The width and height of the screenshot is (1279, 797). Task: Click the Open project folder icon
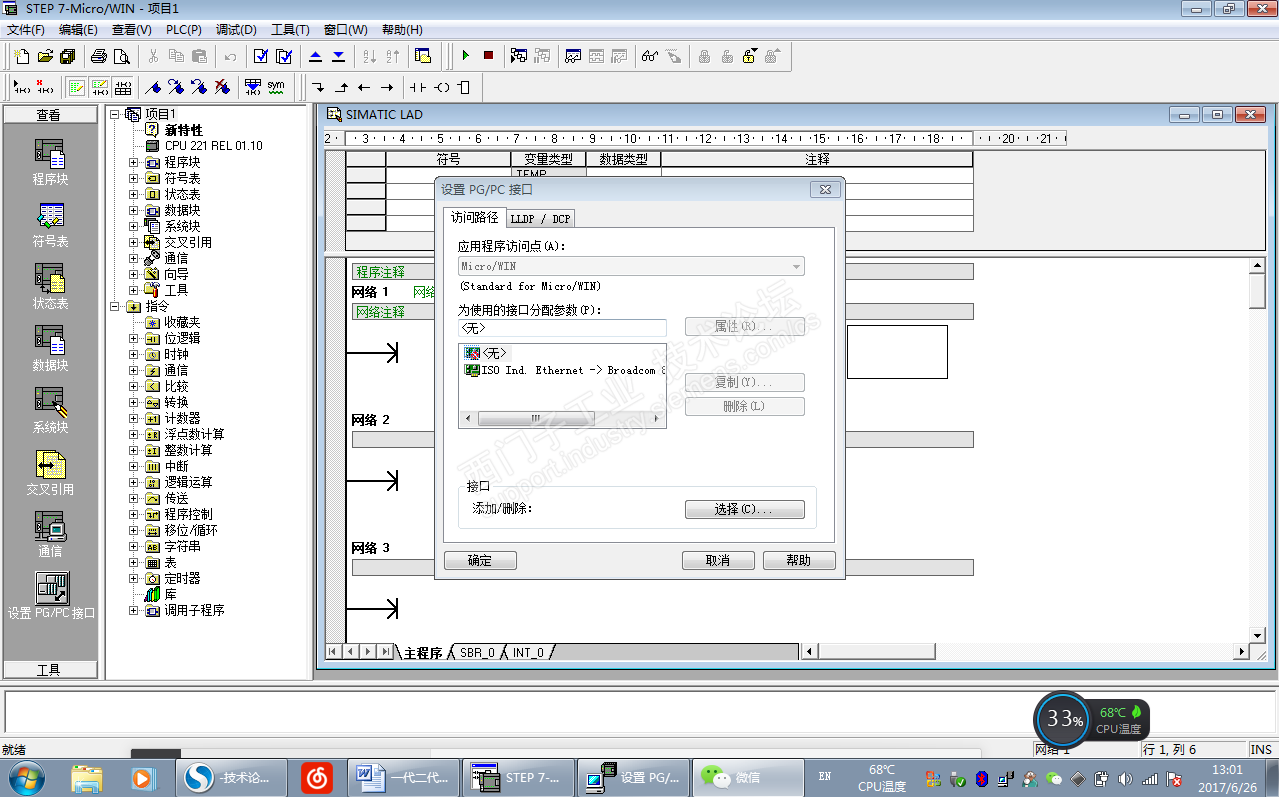(x=45, y=56)
